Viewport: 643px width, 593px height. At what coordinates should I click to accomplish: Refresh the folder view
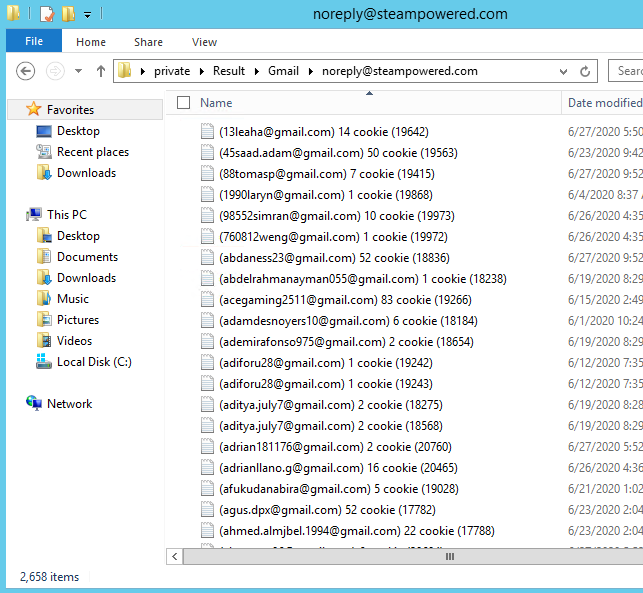coord(585,72)
